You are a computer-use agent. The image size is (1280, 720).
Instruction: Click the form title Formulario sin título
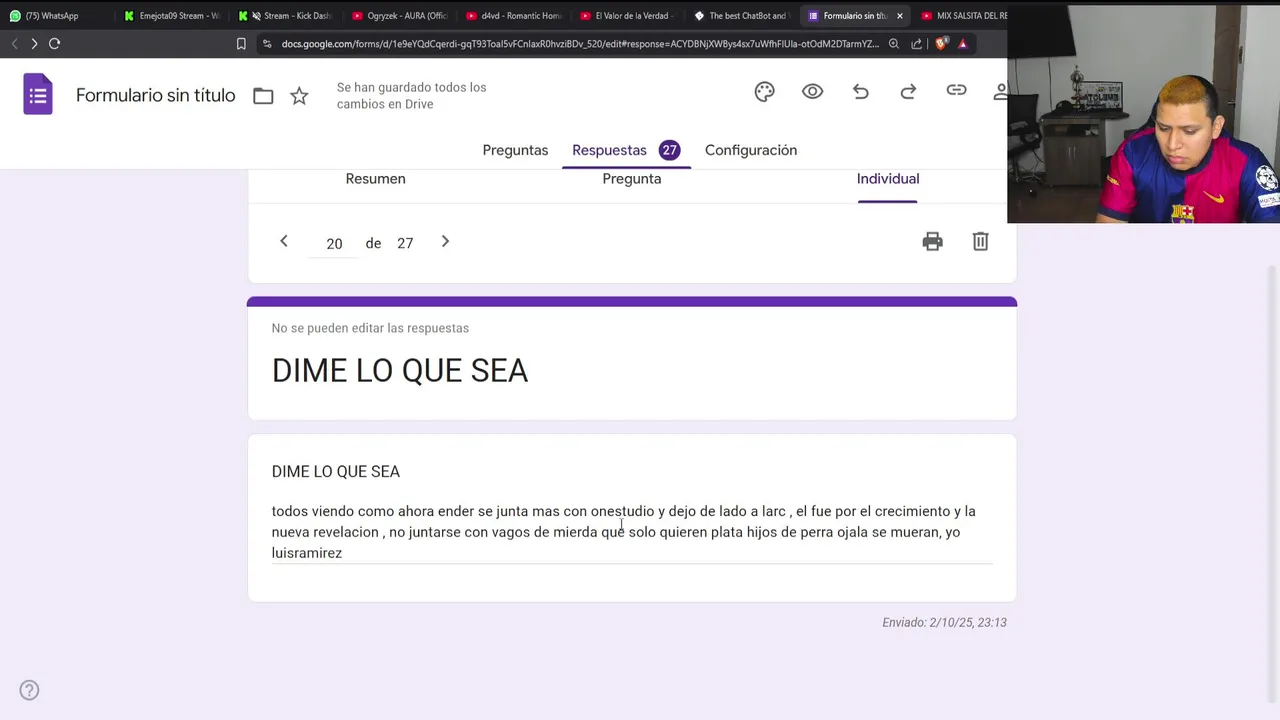coord(156,96)
